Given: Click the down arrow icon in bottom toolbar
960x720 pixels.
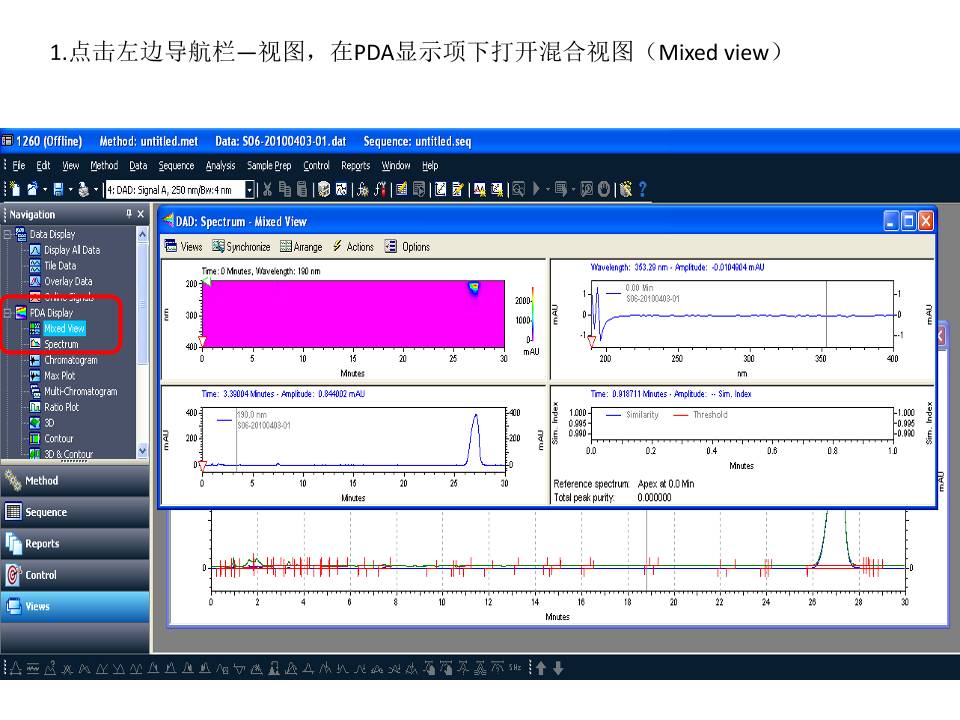Looking at the screenshot, I should click(557, 668).
